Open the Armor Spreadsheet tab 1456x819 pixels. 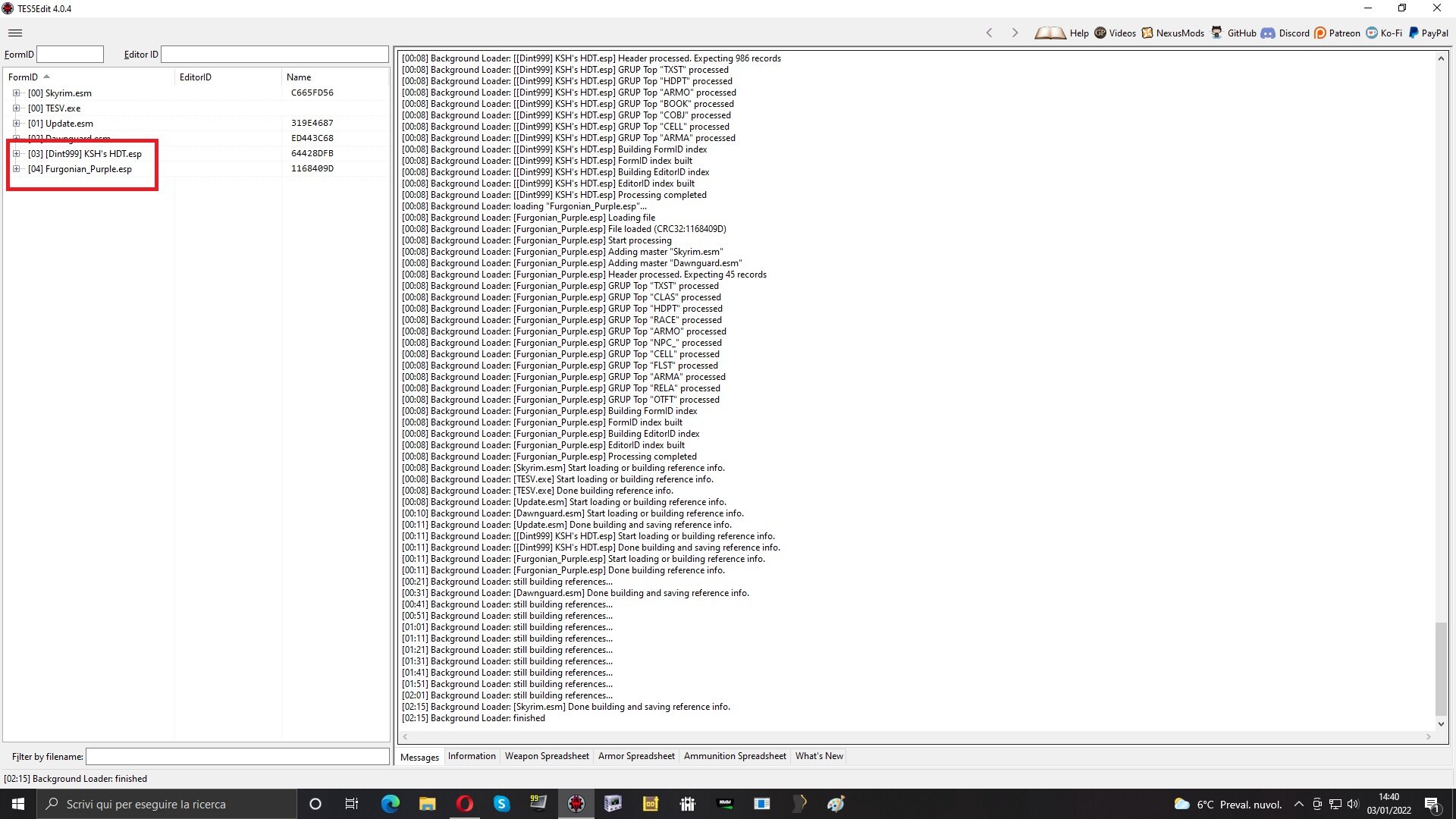[x=636, y=756]
